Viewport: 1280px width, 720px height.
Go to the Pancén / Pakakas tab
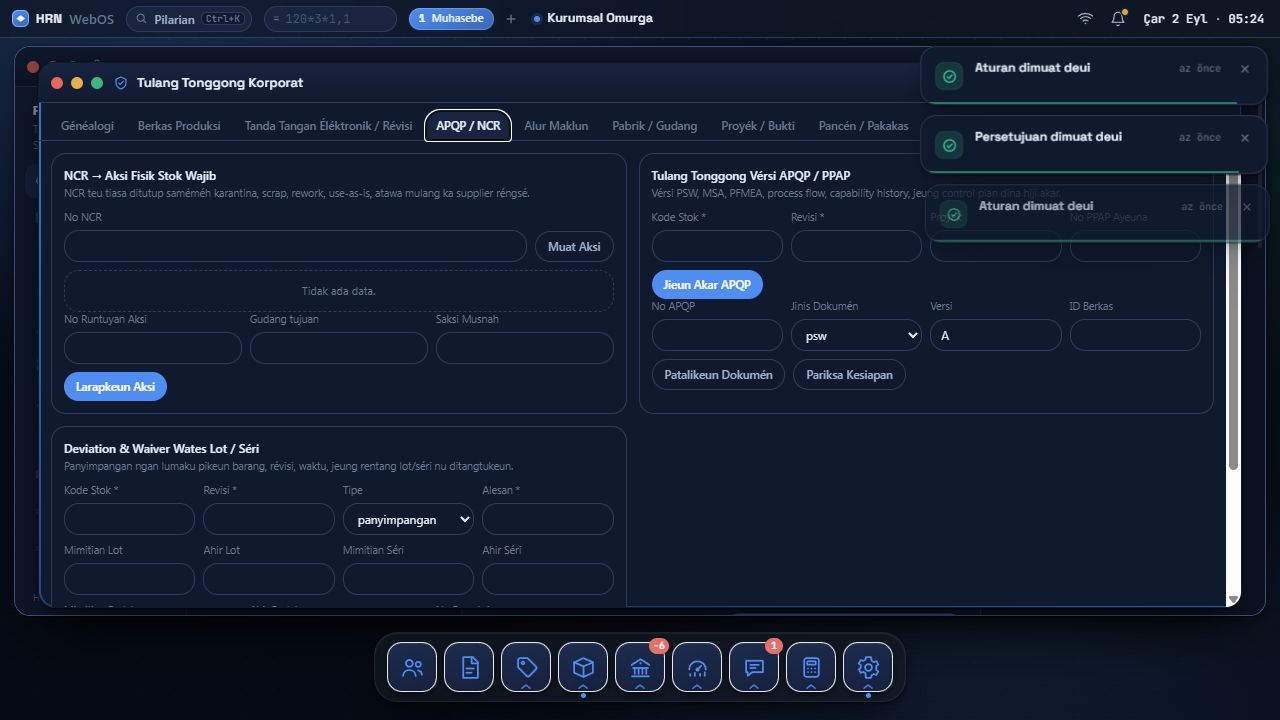coord(864,126)
